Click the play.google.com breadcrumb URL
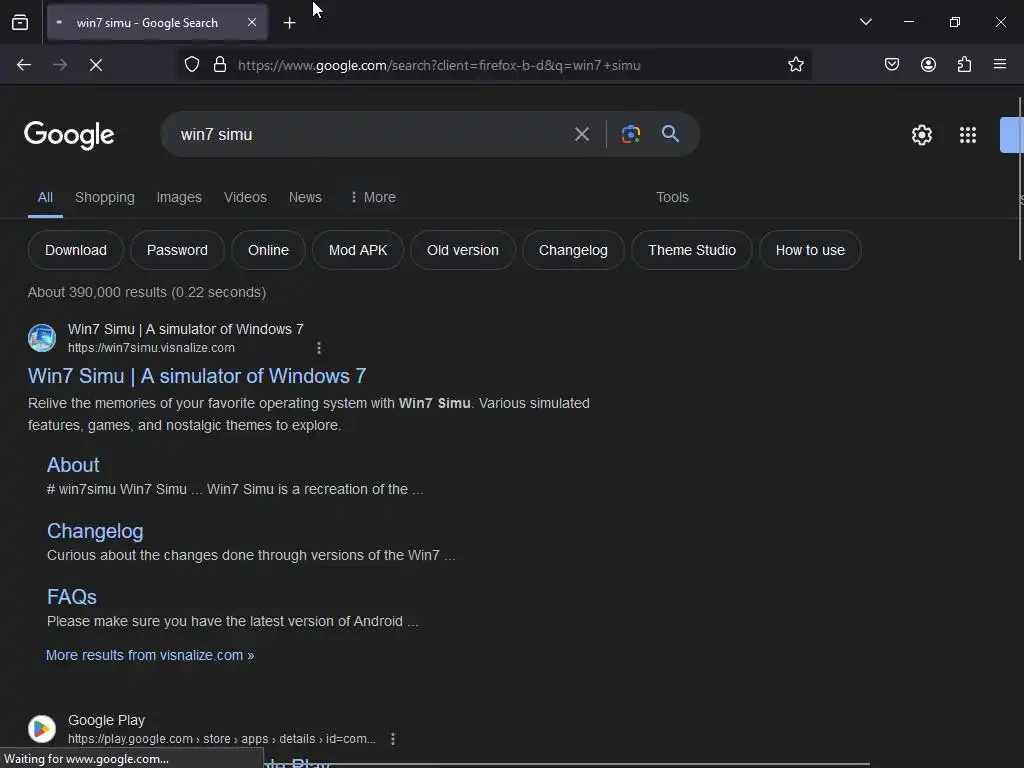 point(221,739)
